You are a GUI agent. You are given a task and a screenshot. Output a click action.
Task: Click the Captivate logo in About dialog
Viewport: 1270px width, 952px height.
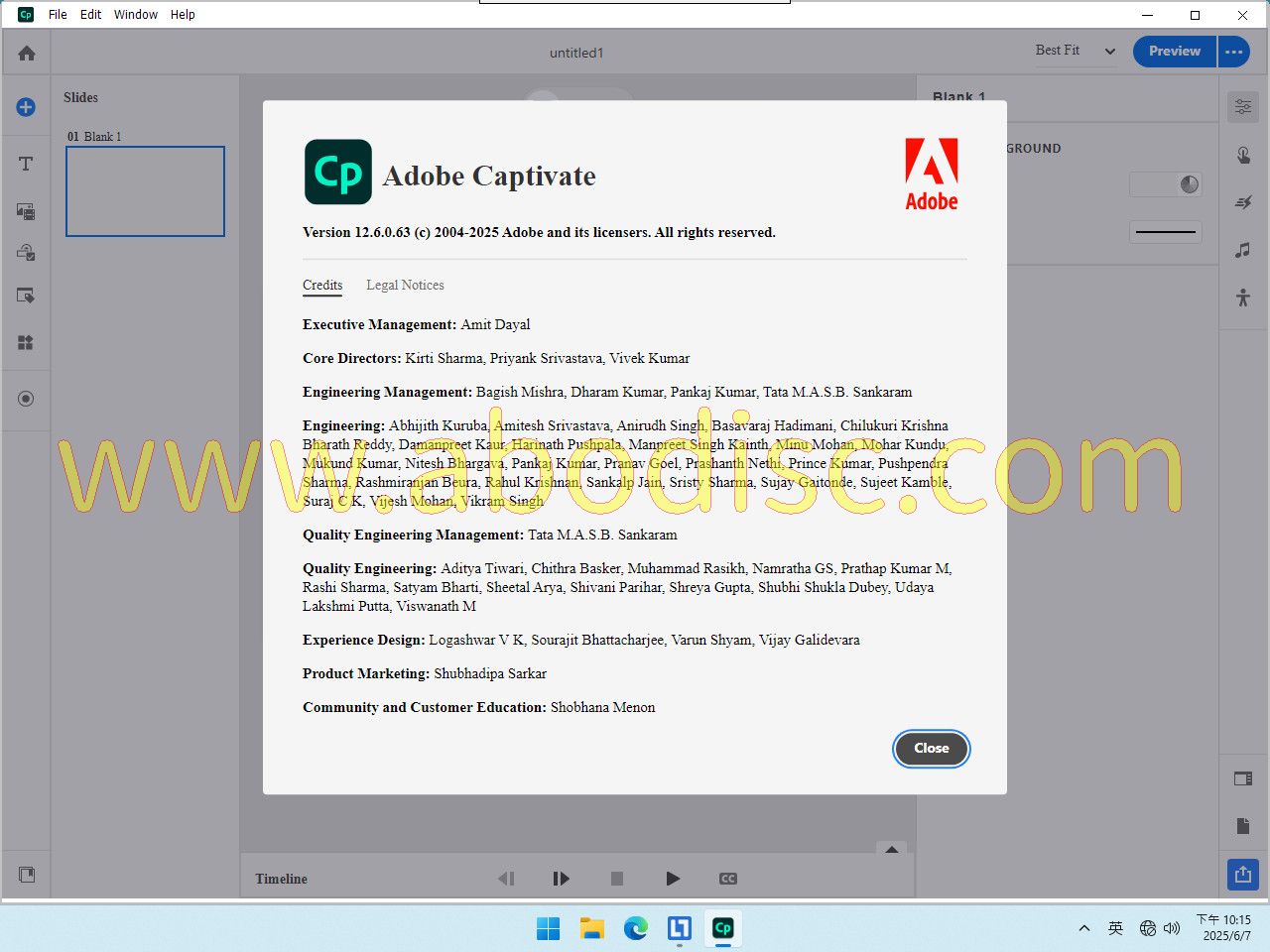[x=338, y=173]
